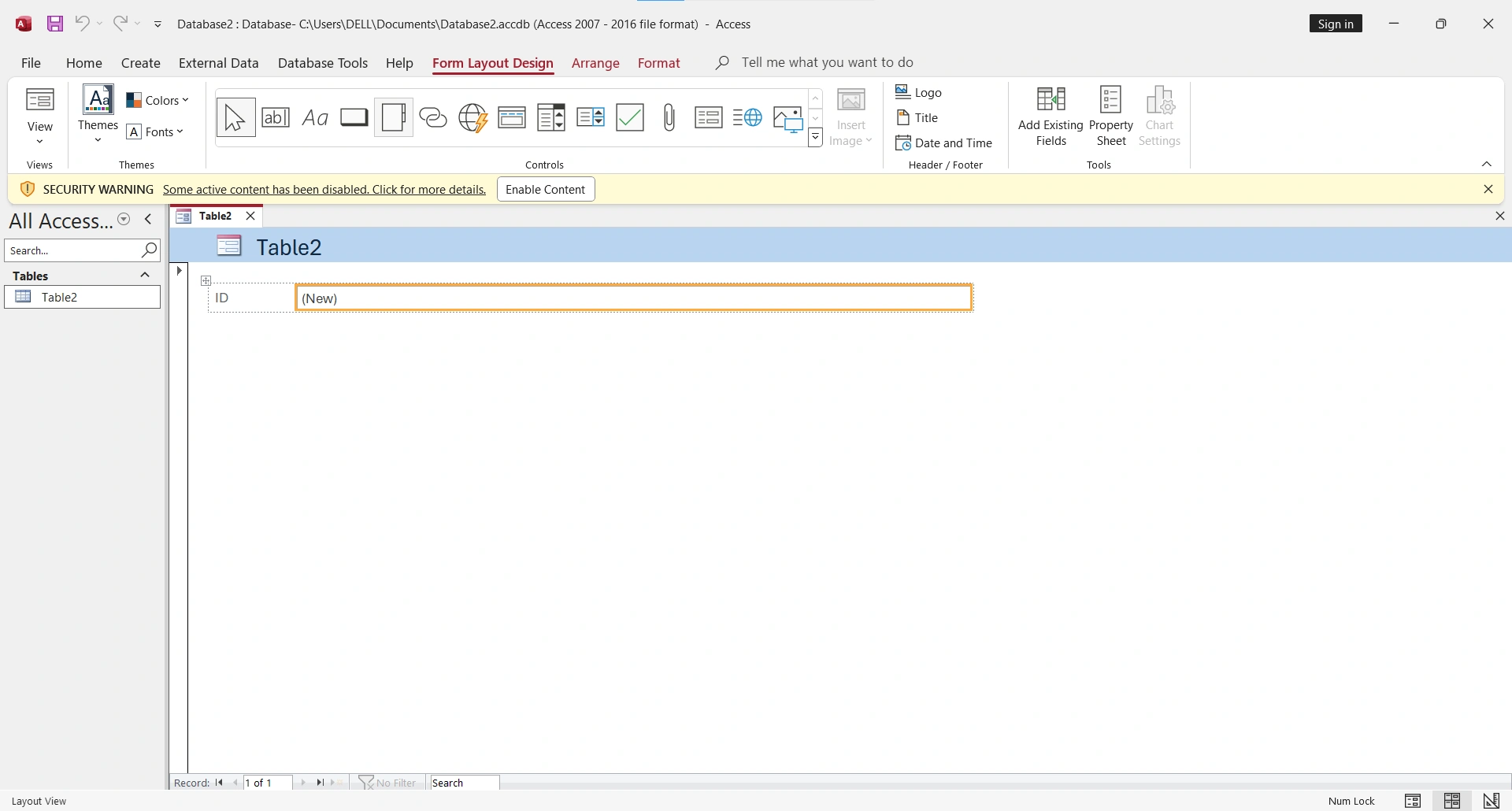Close the Table2 form tab
Screen dimensions: 1512x811
[251, 216]
